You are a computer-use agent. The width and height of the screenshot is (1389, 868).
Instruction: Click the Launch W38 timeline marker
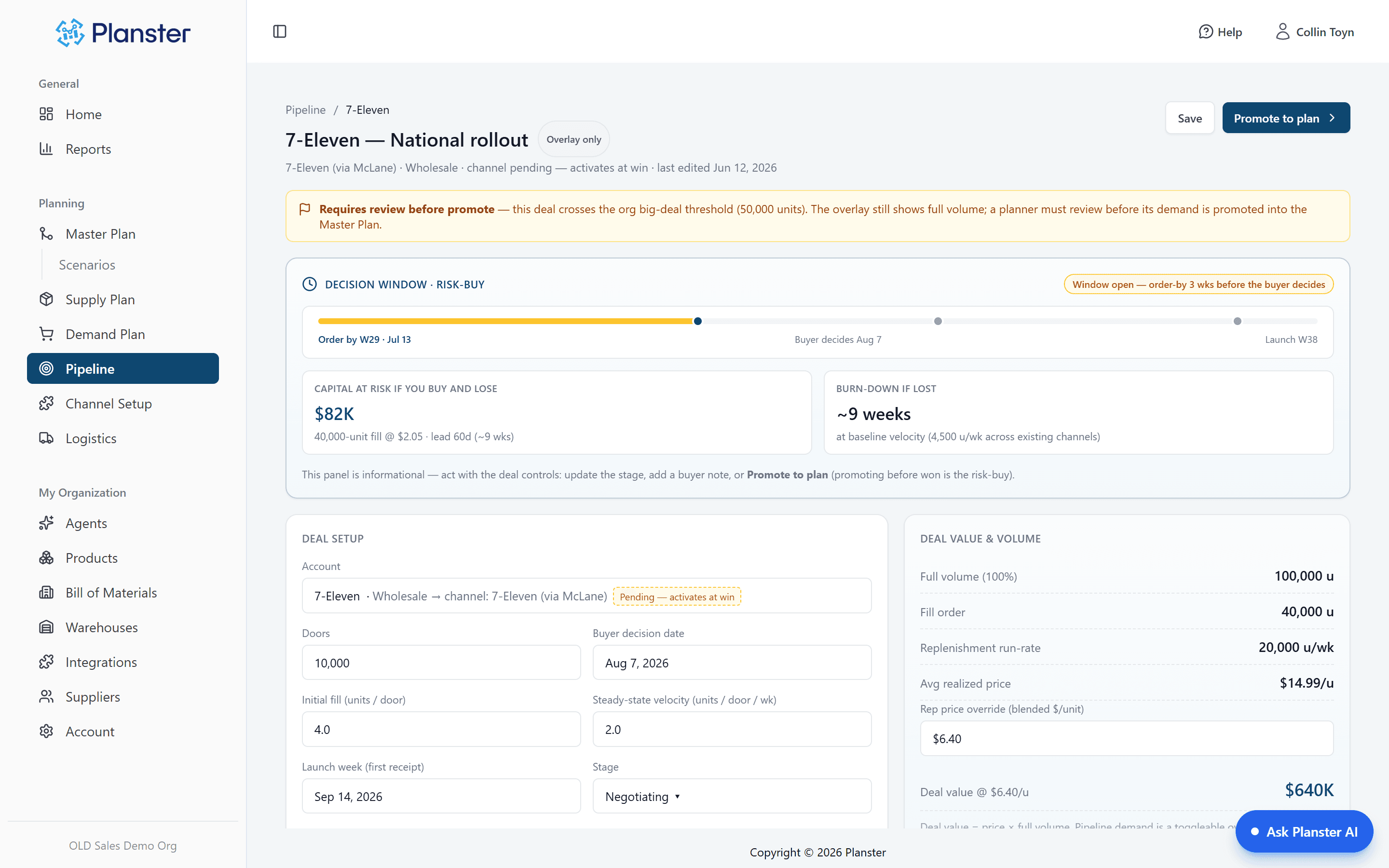(1238, 321)
